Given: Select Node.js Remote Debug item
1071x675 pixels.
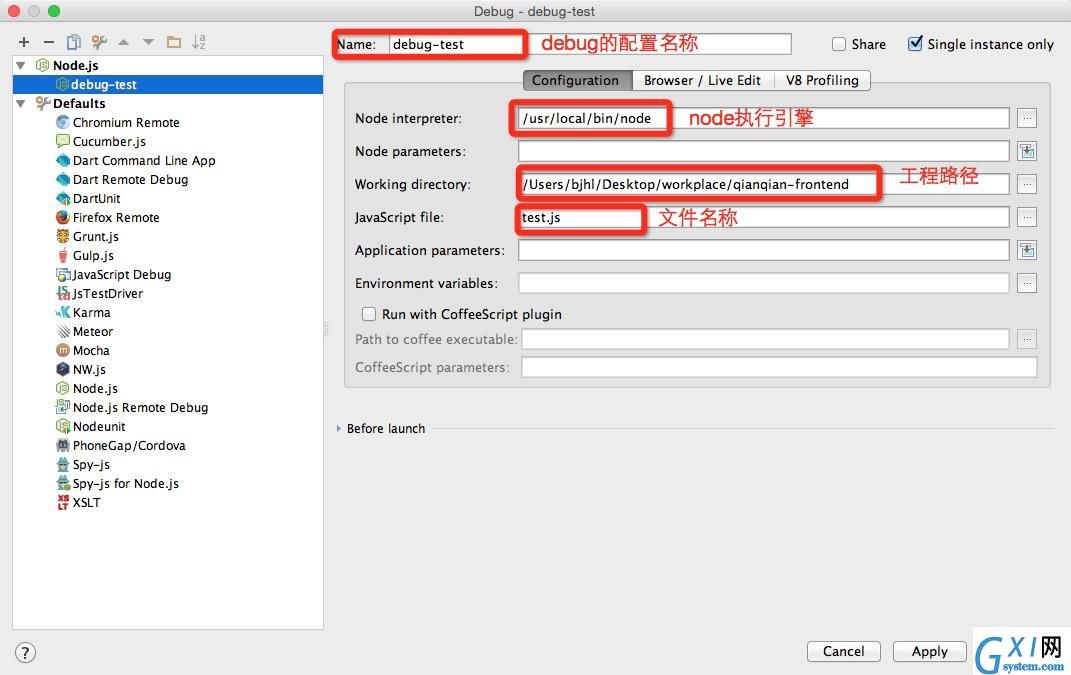Looking at the screenshot, I should pyautogui.click(x=140, y=408).
